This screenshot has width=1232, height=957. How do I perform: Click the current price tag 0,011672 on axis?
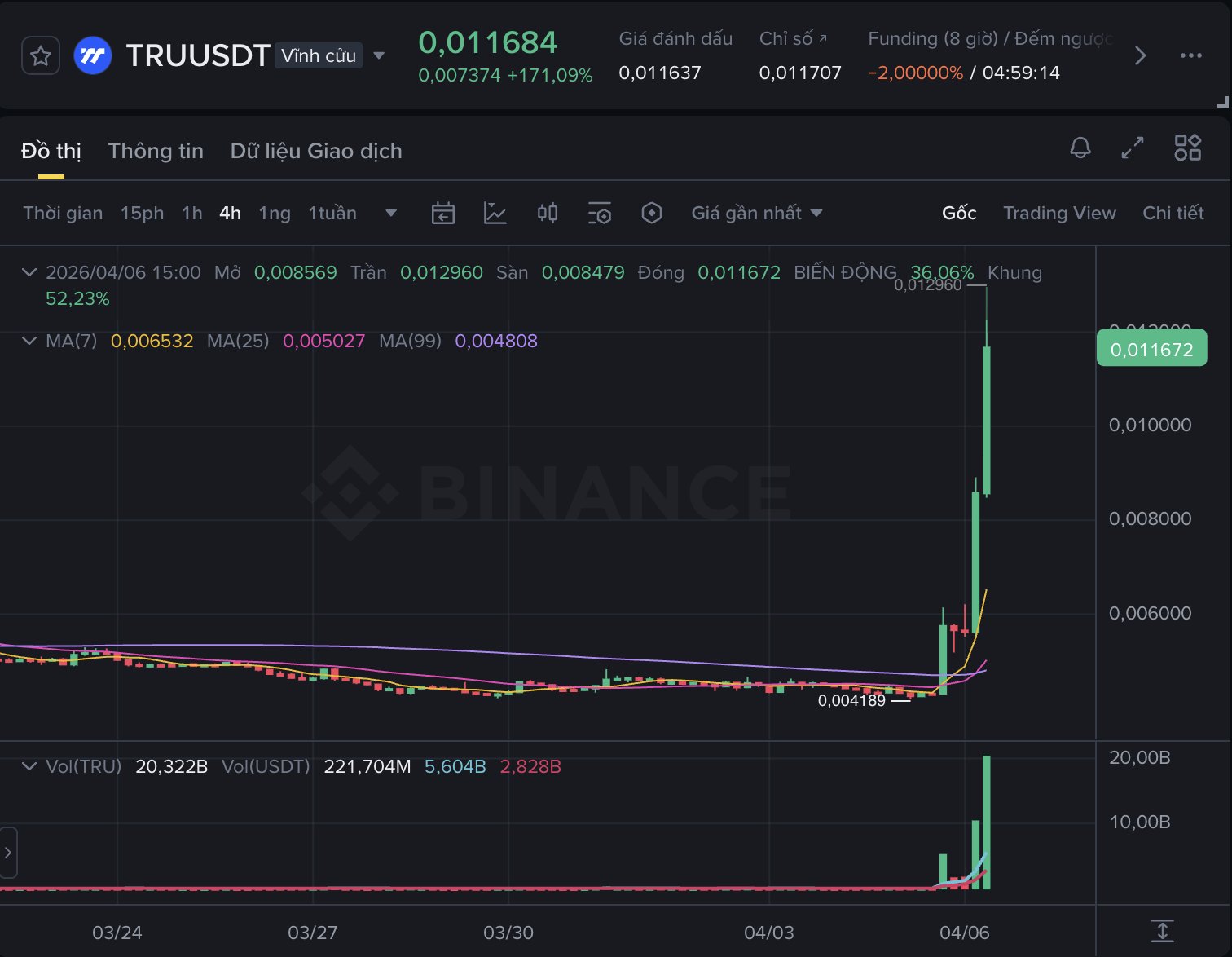[x=1151, y=349]
